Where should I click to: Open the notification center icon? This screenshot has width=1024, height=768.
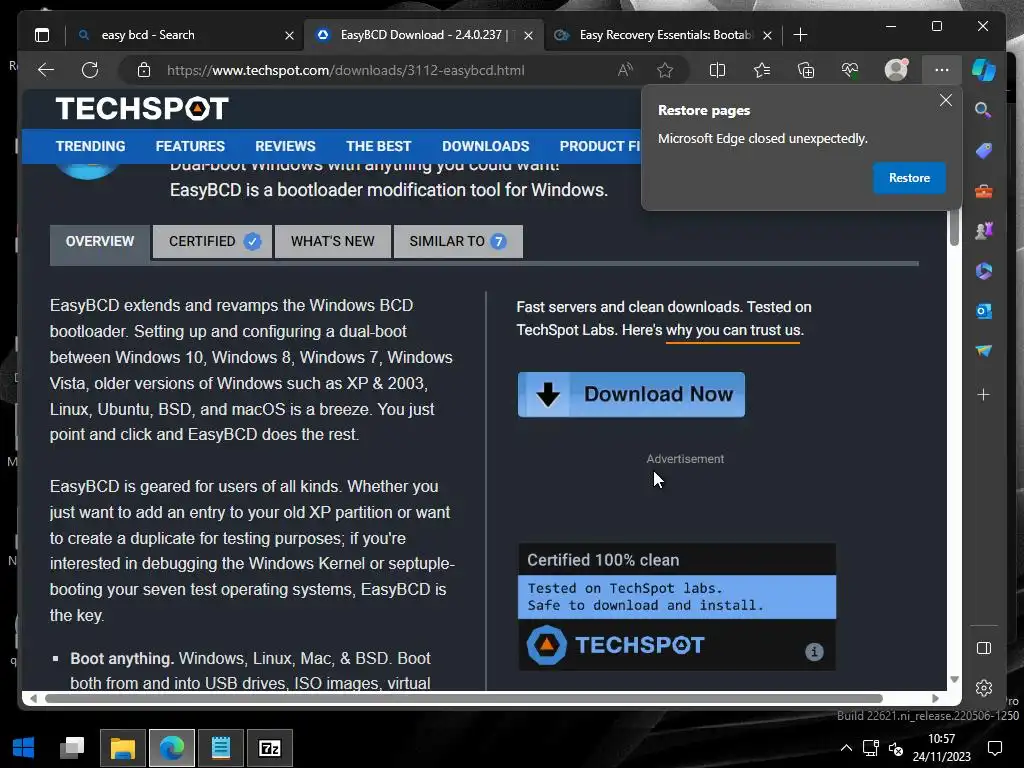tap(995, 748)
